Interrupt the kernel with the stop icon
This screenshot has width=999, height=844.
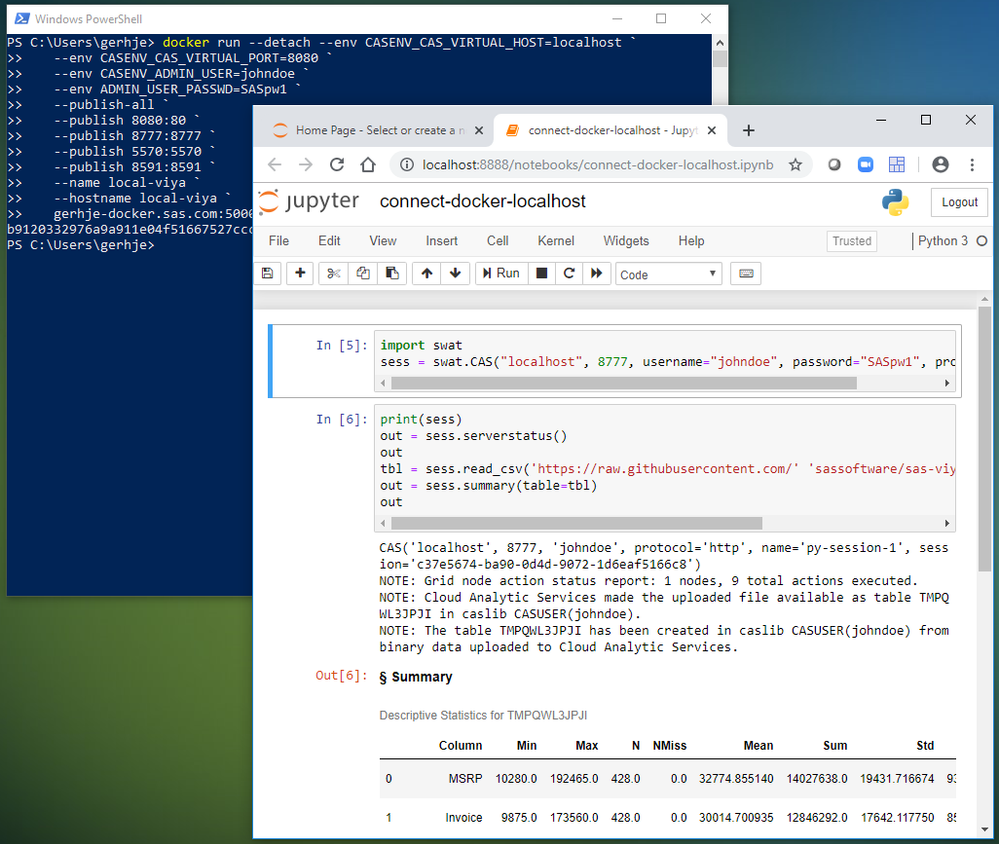(542, 273)
